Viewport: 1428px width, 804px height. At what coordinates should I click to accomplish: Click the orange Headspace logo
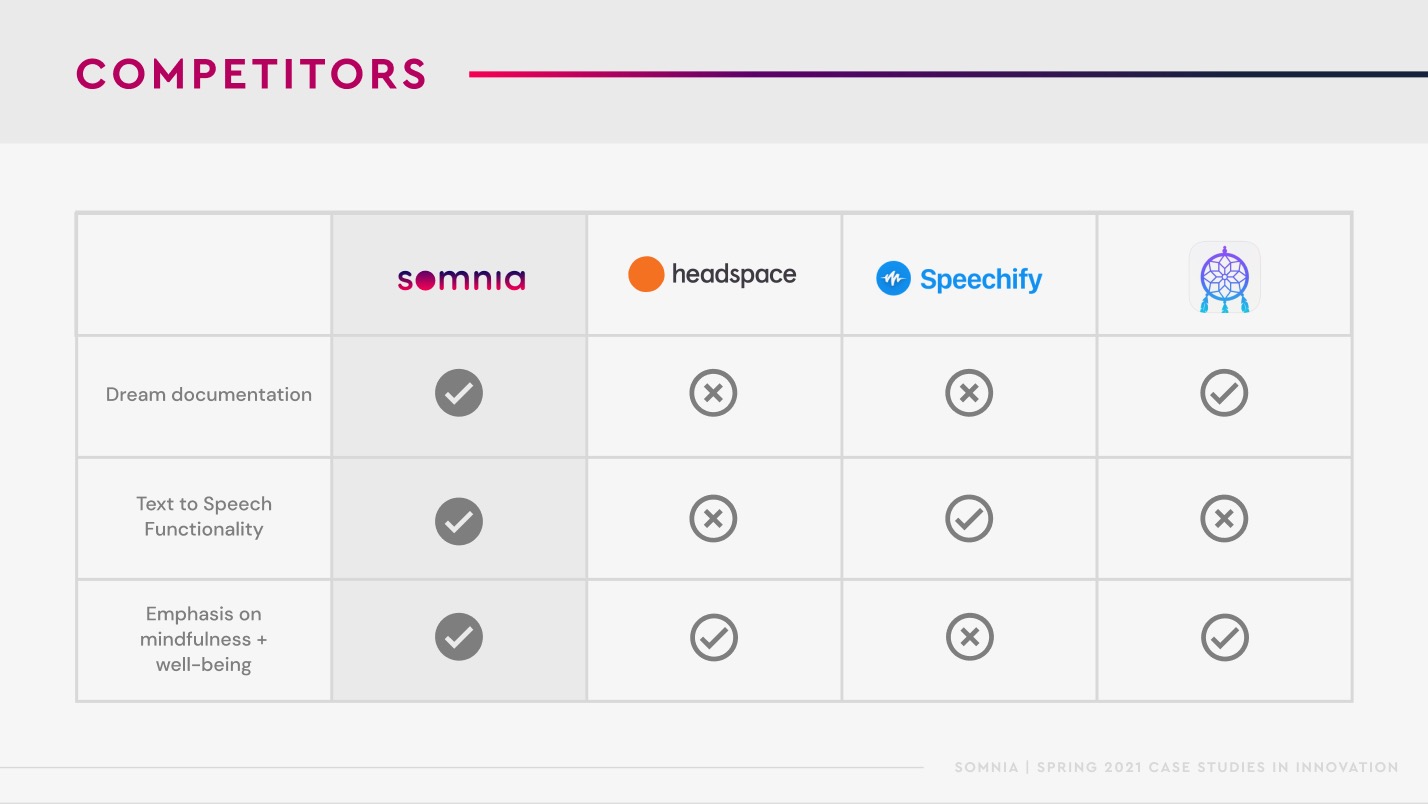[x=712, y=274]
